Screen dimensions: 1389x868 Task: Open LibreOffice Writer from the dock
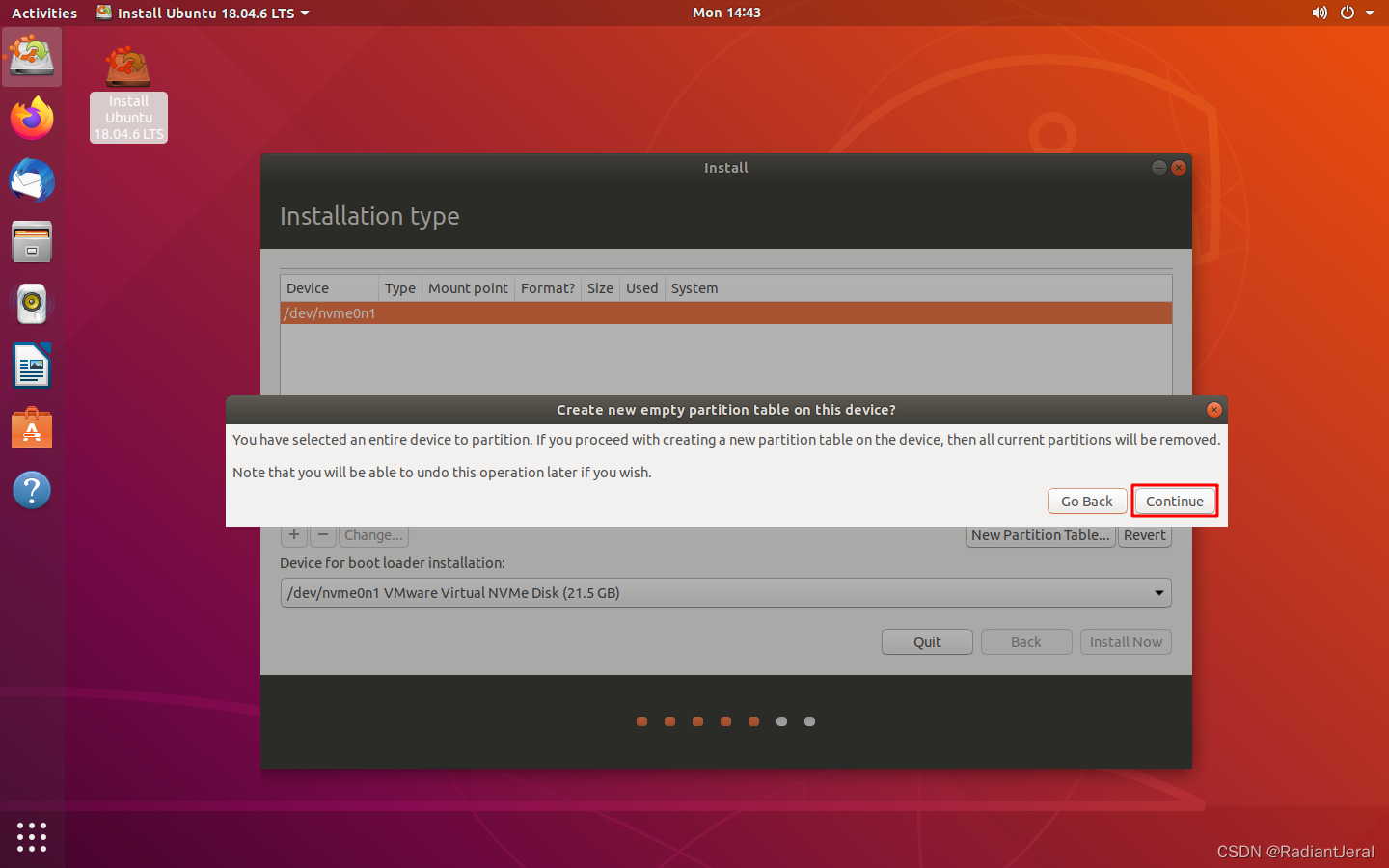click(32, 366)
